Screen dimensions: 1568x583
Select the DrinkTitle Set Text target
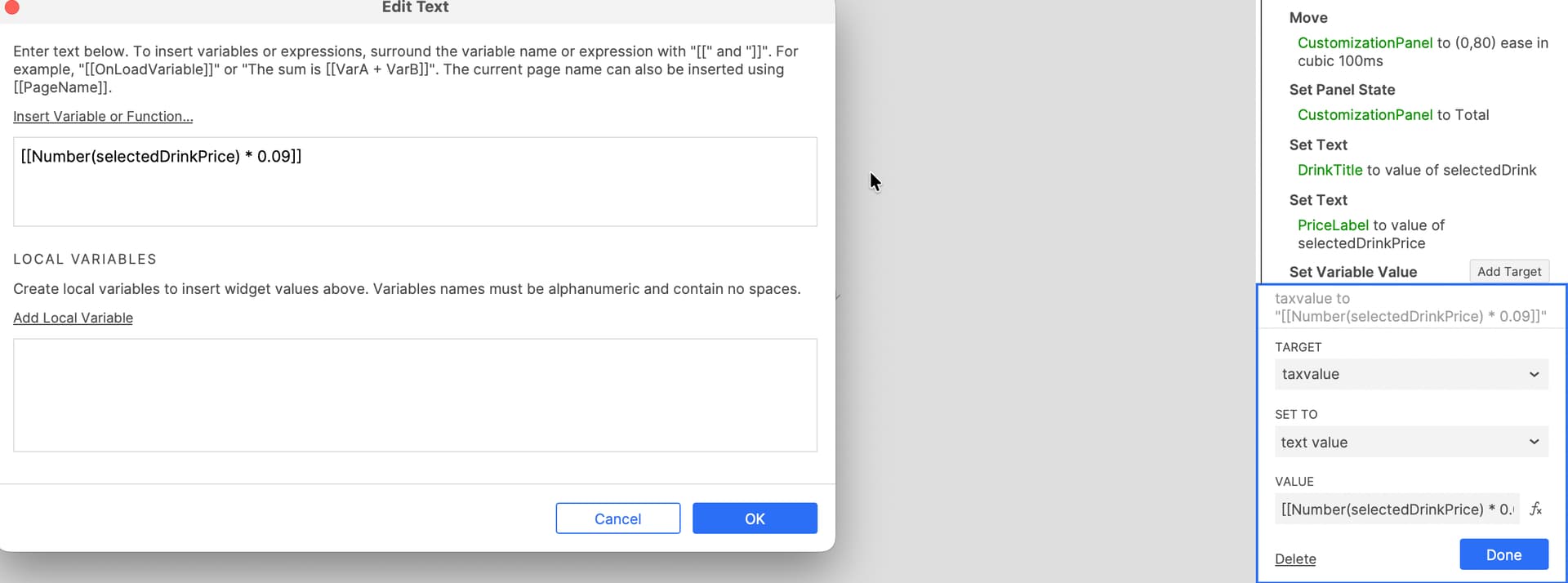(x=1416, y=170)
